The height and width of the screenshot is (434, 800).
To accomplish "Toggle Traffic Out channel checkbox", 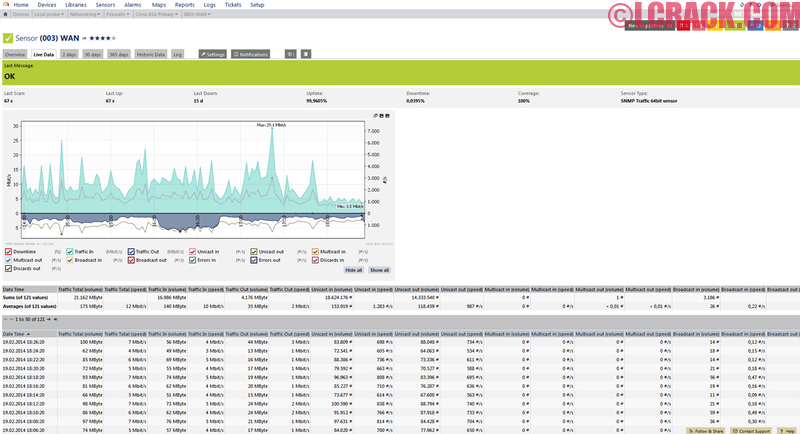I will [131, 252].
